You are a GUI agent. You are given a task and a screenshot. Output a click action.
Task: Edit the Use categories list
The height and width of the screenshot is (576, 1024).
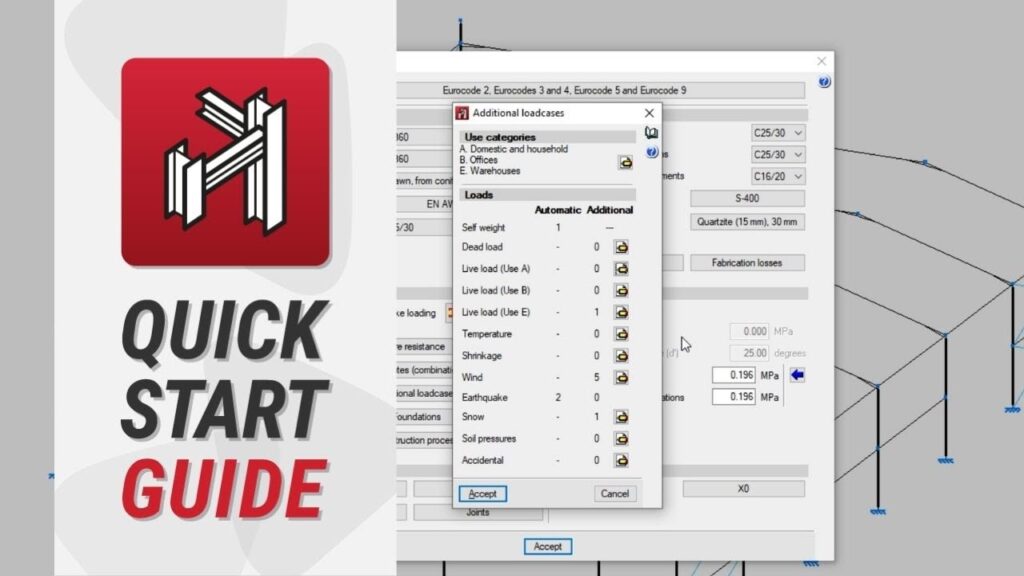[x=625, y=162]
